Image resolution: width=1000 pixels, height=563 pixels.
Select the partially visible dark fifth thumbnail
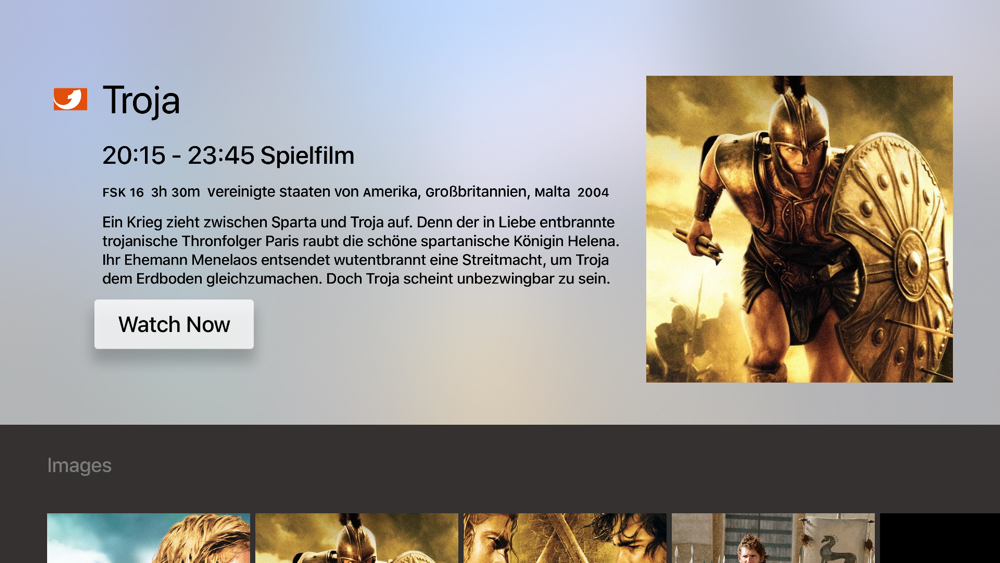tap(940, 538)
